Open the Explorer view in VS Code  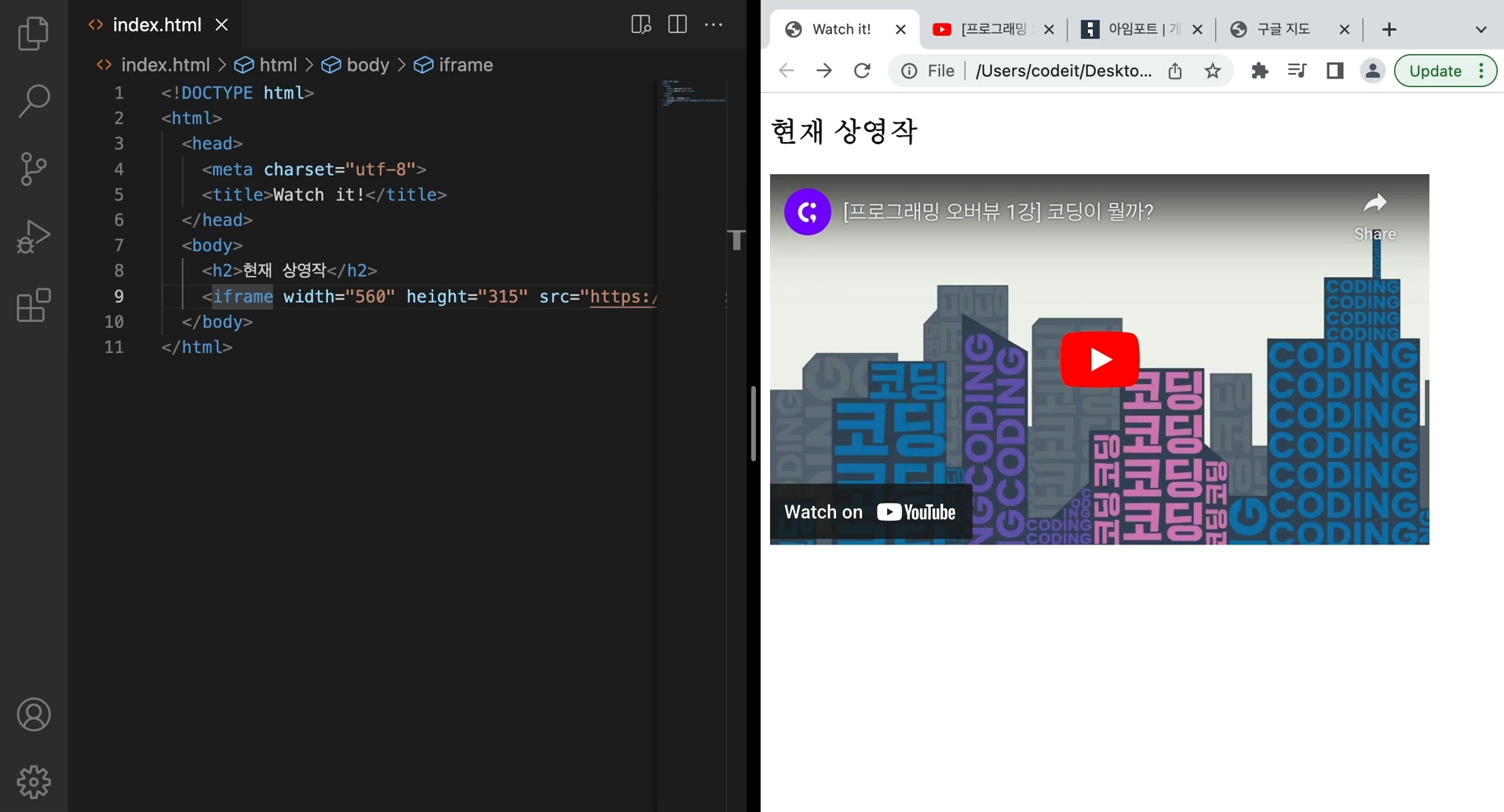tap(34, 34)
